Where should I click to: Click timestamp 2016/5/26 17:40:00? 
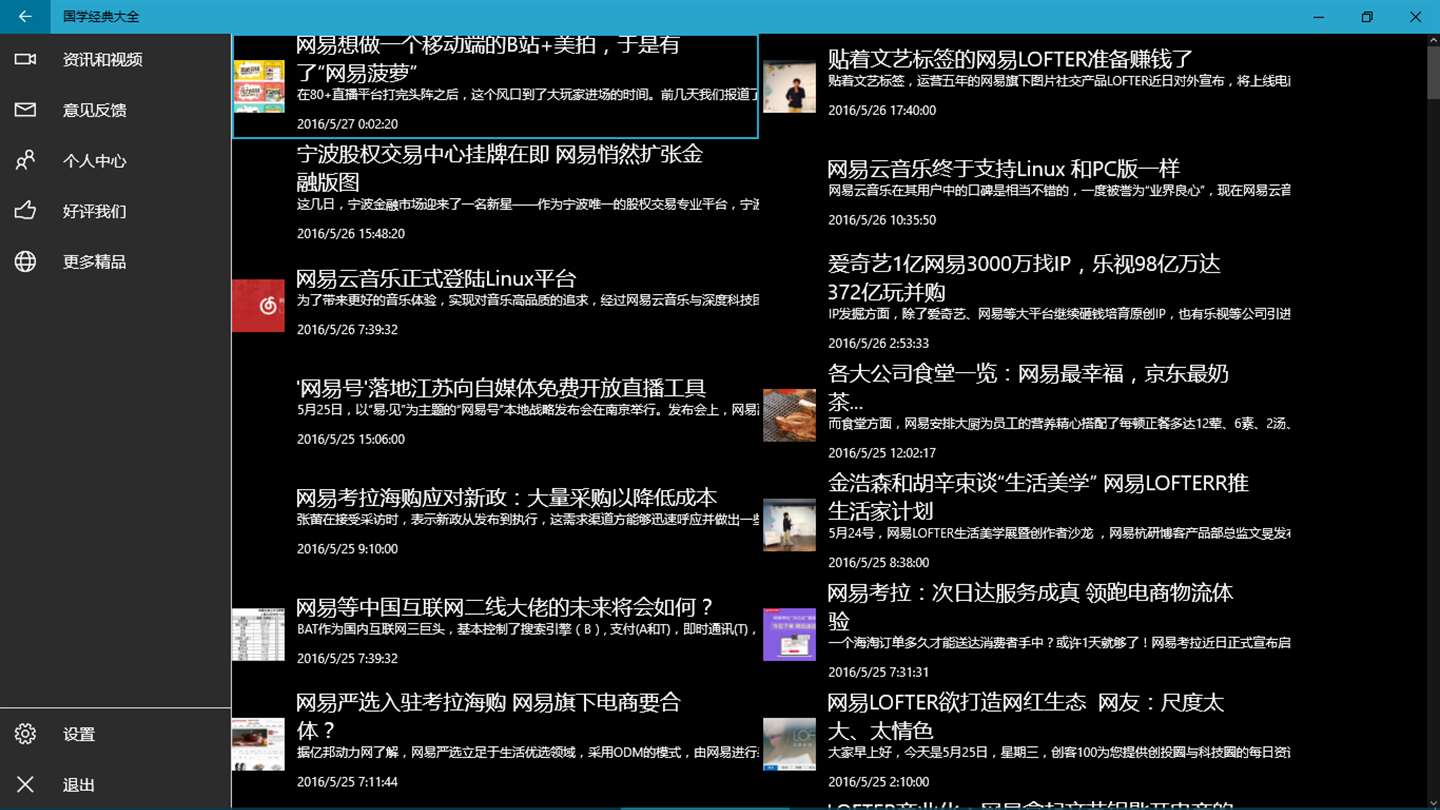(x=882, y=111)
